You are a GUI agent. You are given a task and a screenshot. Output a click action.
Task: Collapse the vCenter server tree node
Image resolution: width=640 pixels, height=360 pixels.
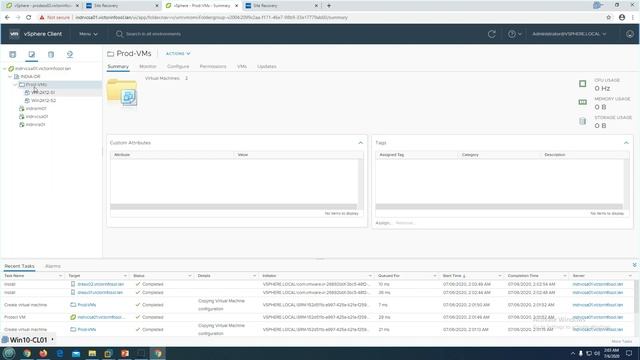point(5,69)
